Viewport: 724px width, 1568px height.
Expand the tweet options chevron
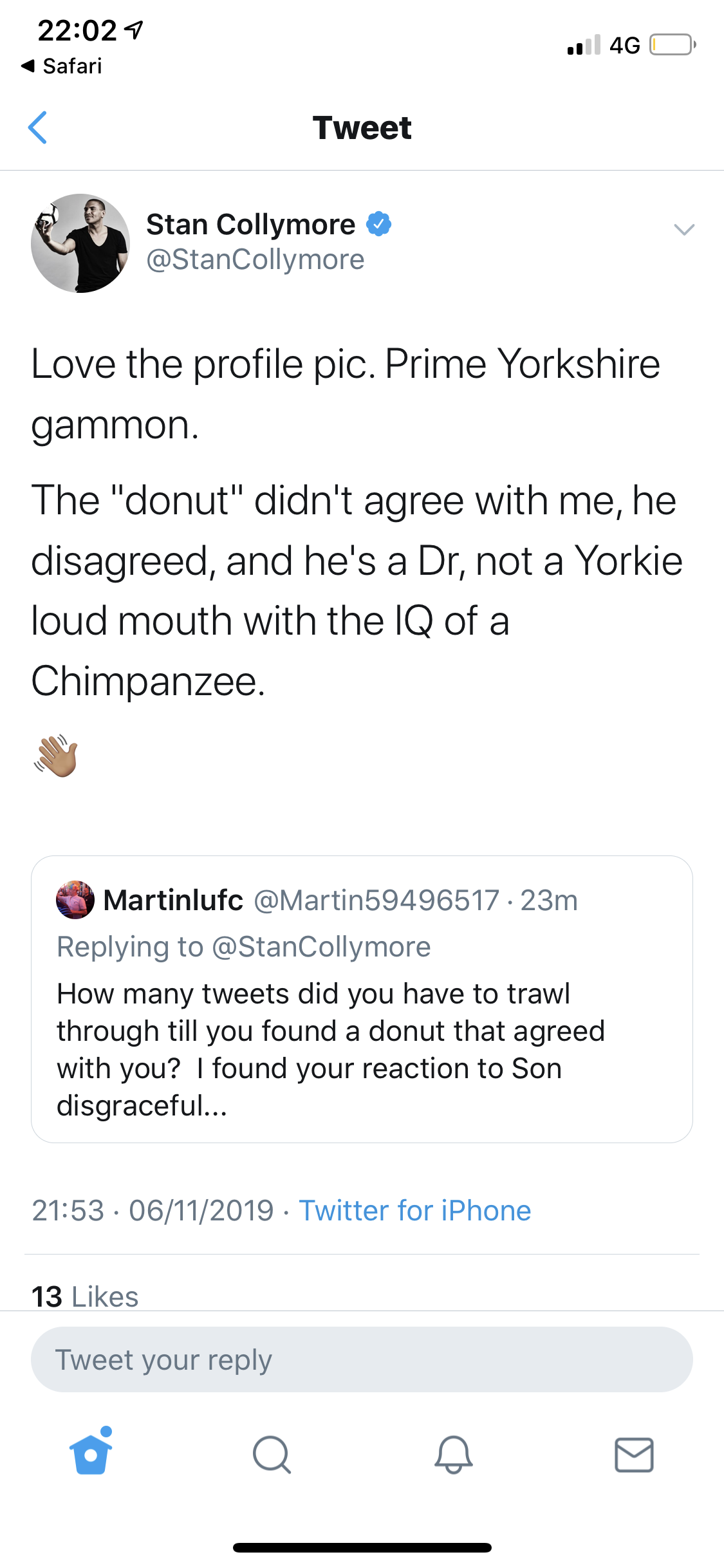683,229
